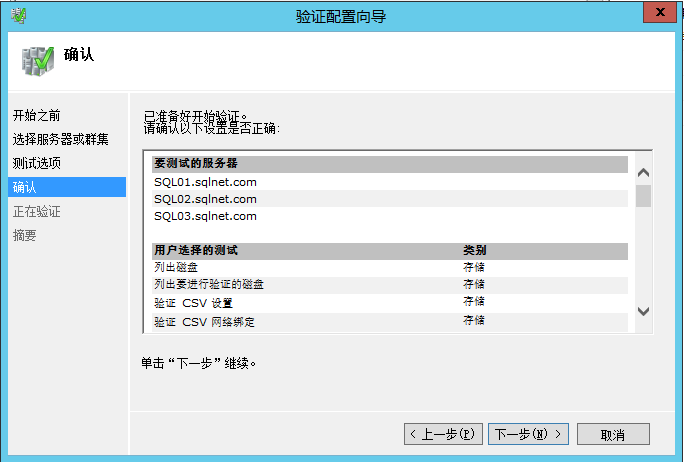Select SQL01.sqlnet.com in the server list
Image resolution: width=684 pixels, height=462 pixels.
[x=390, y=182]
